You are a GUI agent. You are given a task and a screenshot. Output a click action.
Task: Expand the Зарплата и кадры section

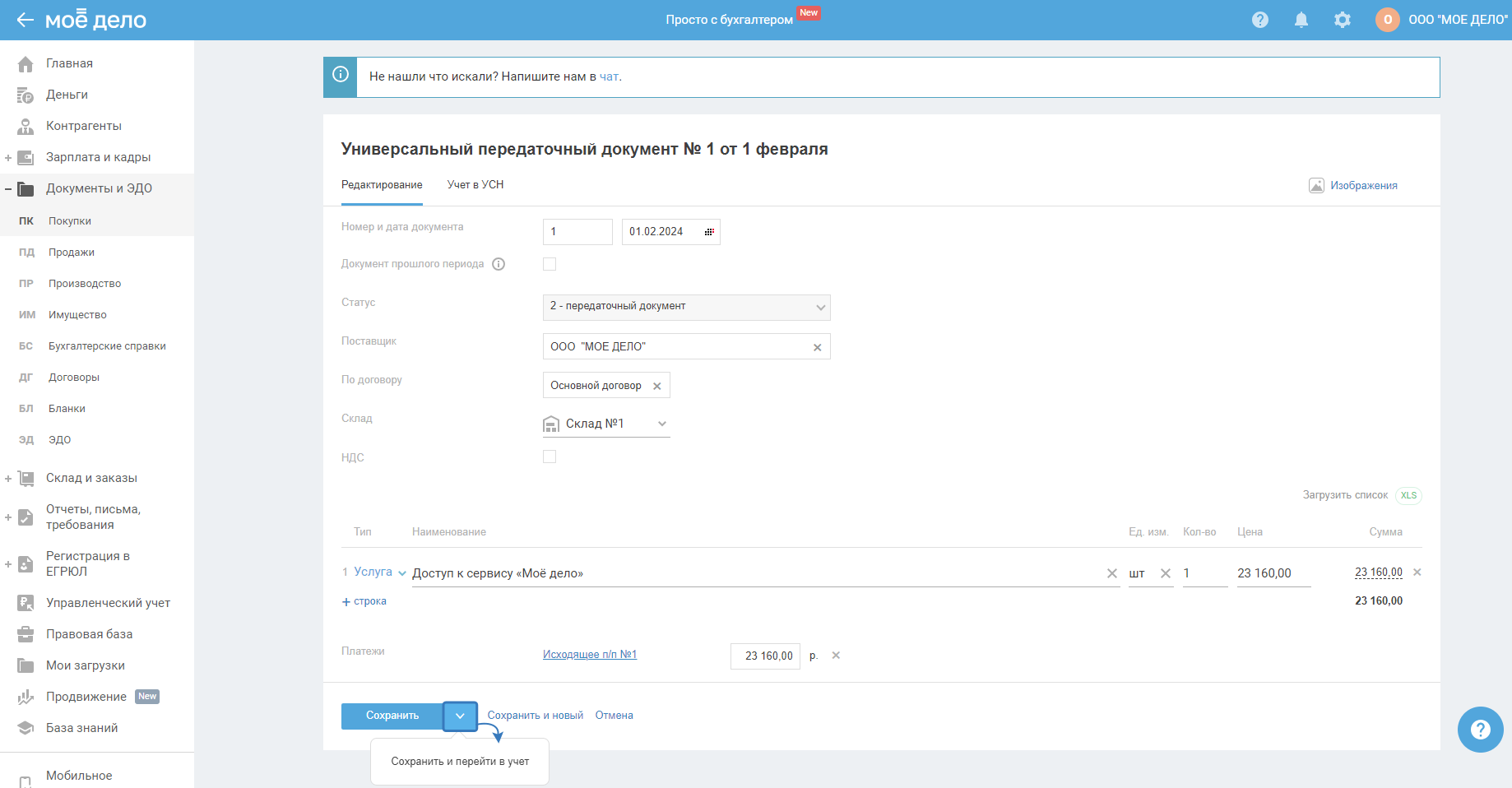click(8, 158)
